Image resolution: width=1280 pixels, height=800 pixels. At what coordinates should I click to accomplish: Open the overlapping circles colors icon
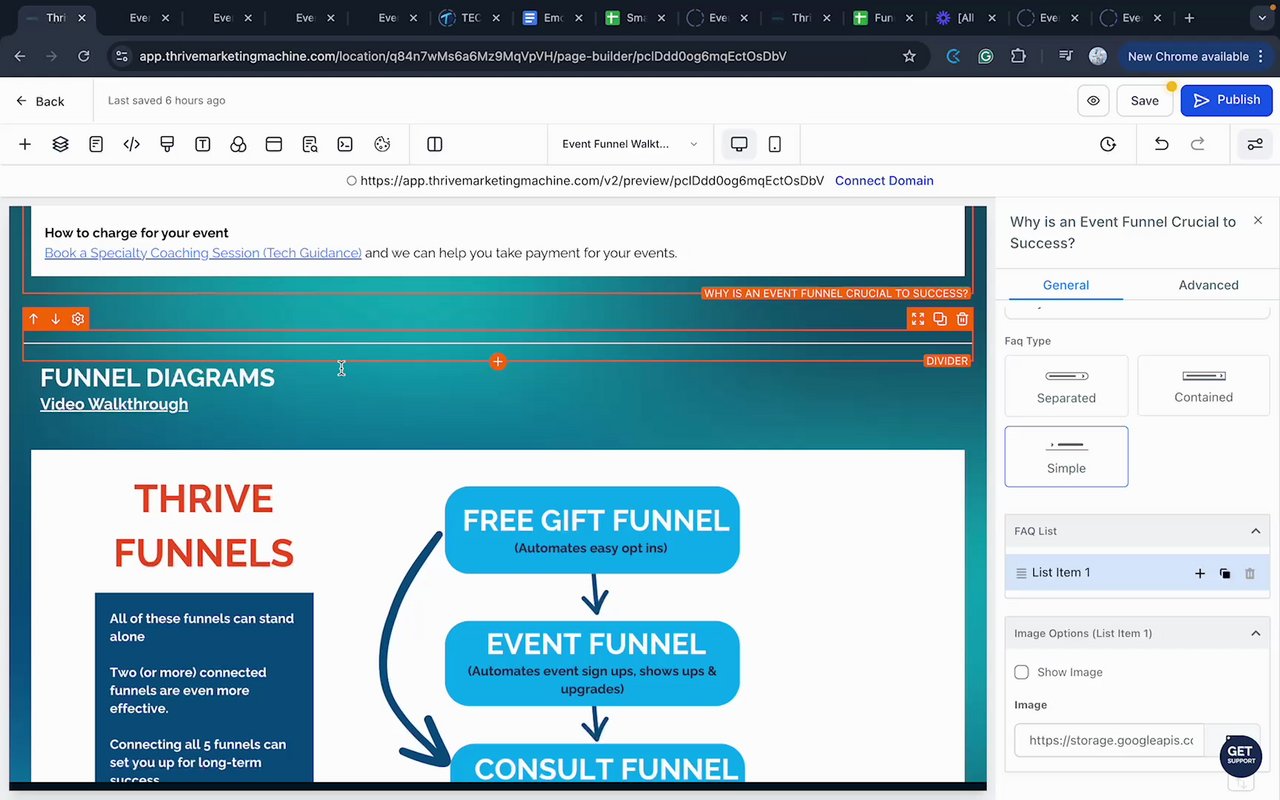[238, 144]
